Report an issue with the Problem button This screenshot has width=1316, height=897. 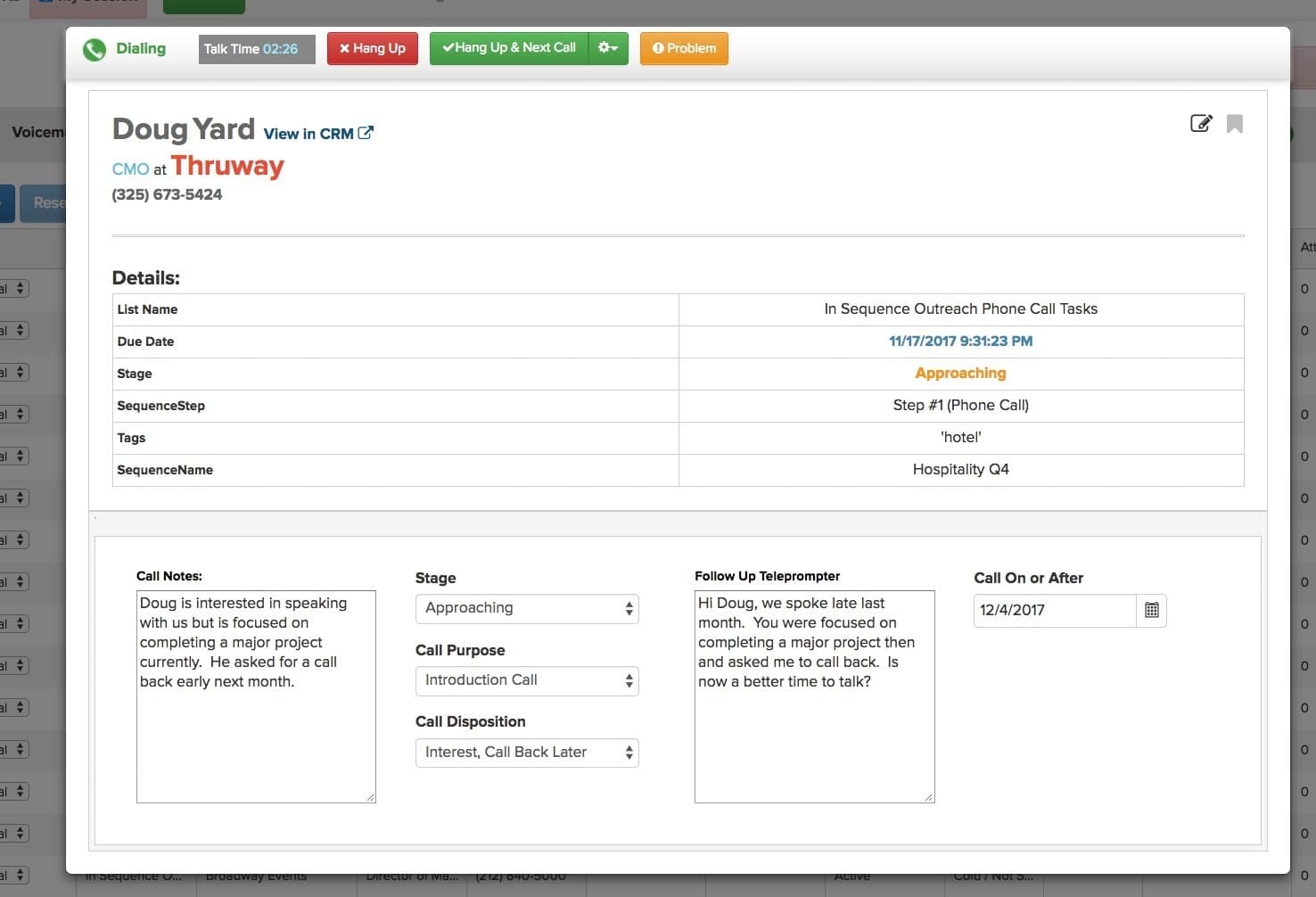point(684,48)
